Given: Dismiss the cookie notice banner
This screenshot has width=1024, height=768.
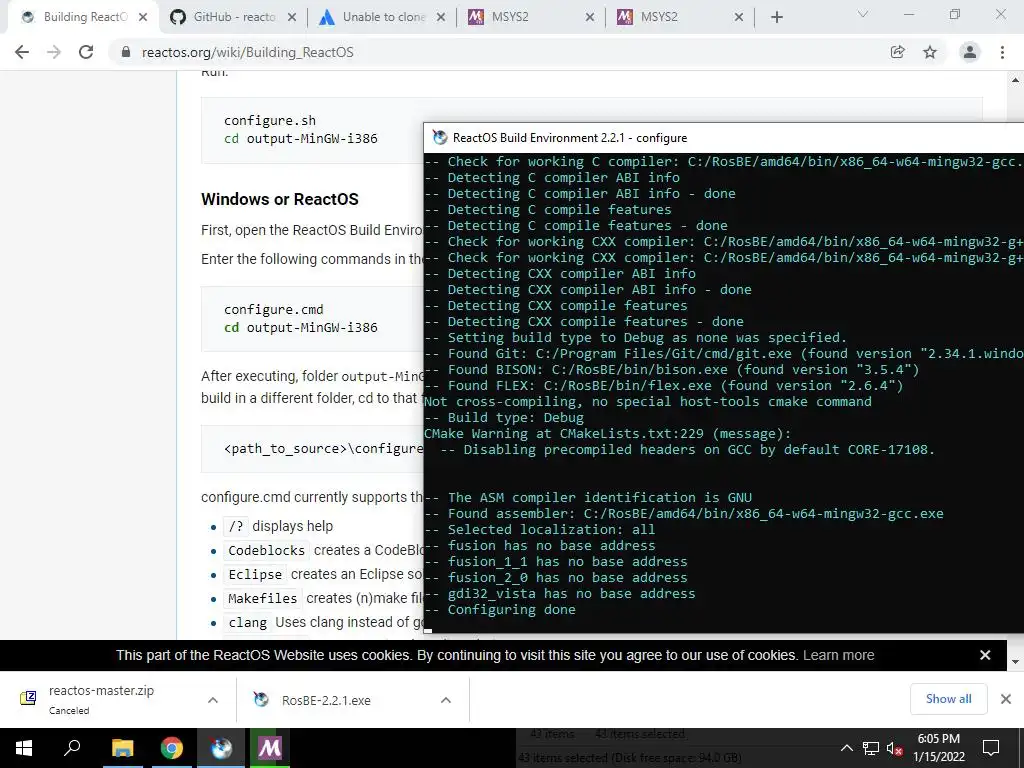Looking at the screenshot, I should coord(985,655).
